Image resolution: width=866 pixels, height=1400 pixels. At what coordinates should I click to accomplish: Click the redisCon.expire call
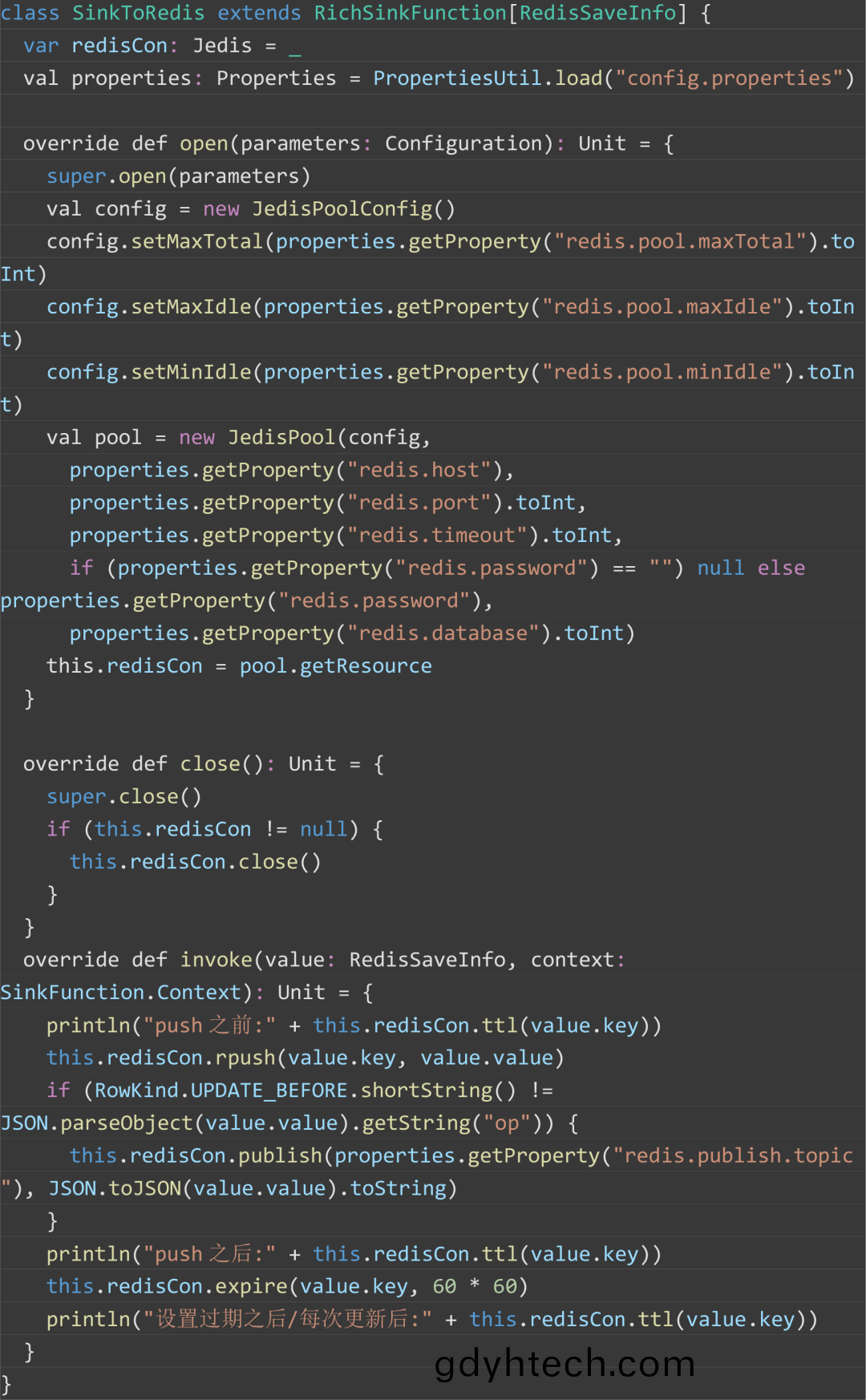tap(196, 1287)
